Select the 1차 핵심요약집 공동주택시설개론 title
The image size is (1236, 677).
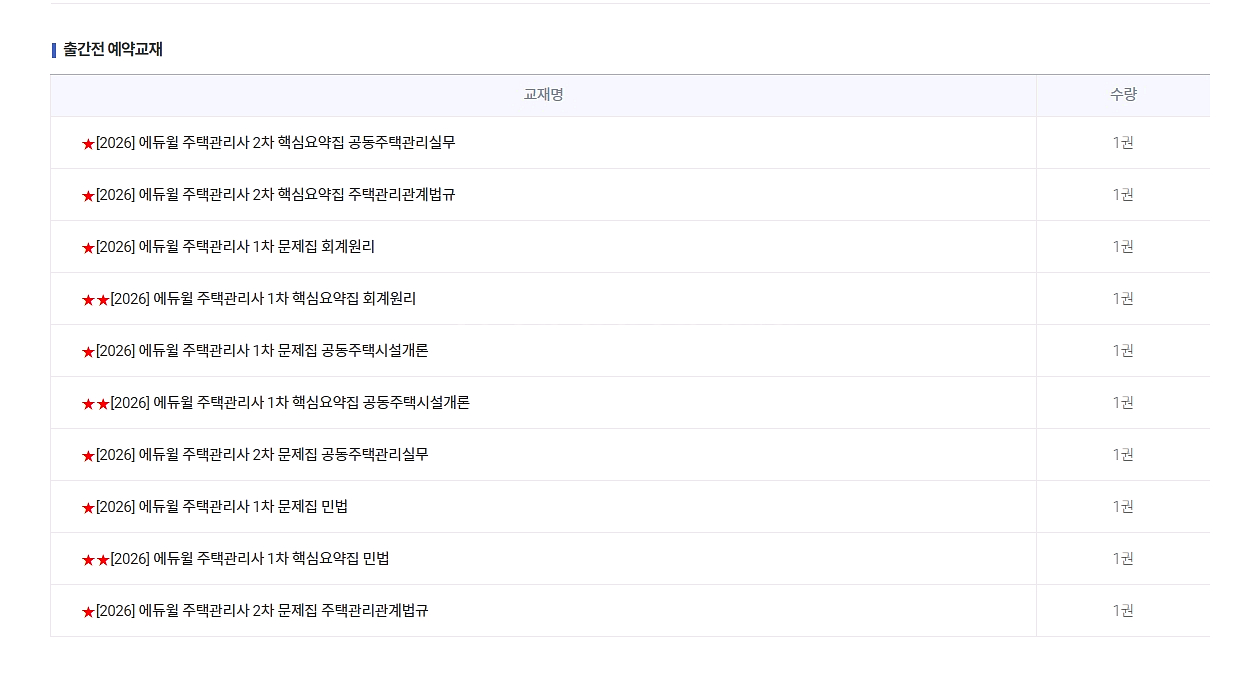290,403
